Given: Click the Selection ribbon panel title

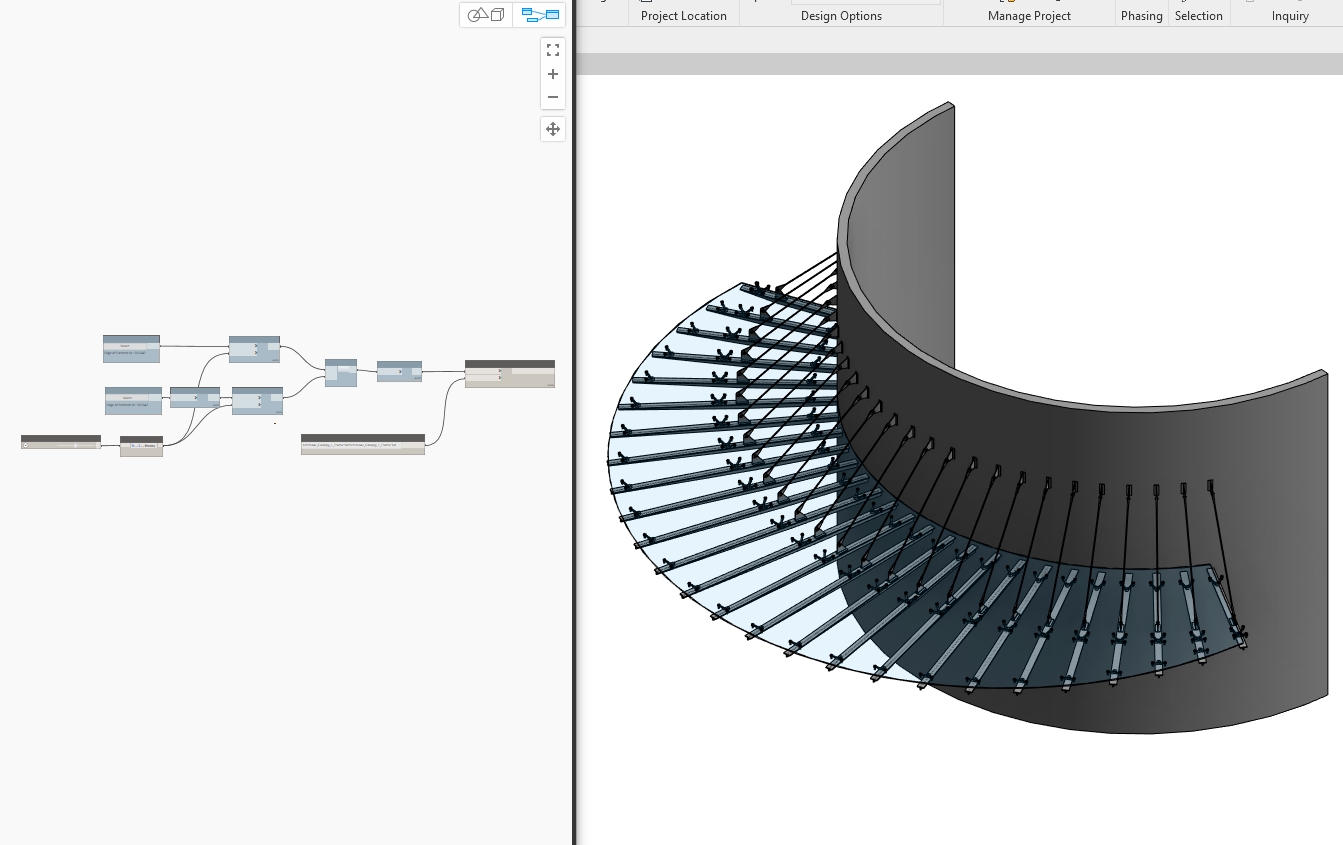Looking at the screenshot, I should click(x=1198, y=16).
